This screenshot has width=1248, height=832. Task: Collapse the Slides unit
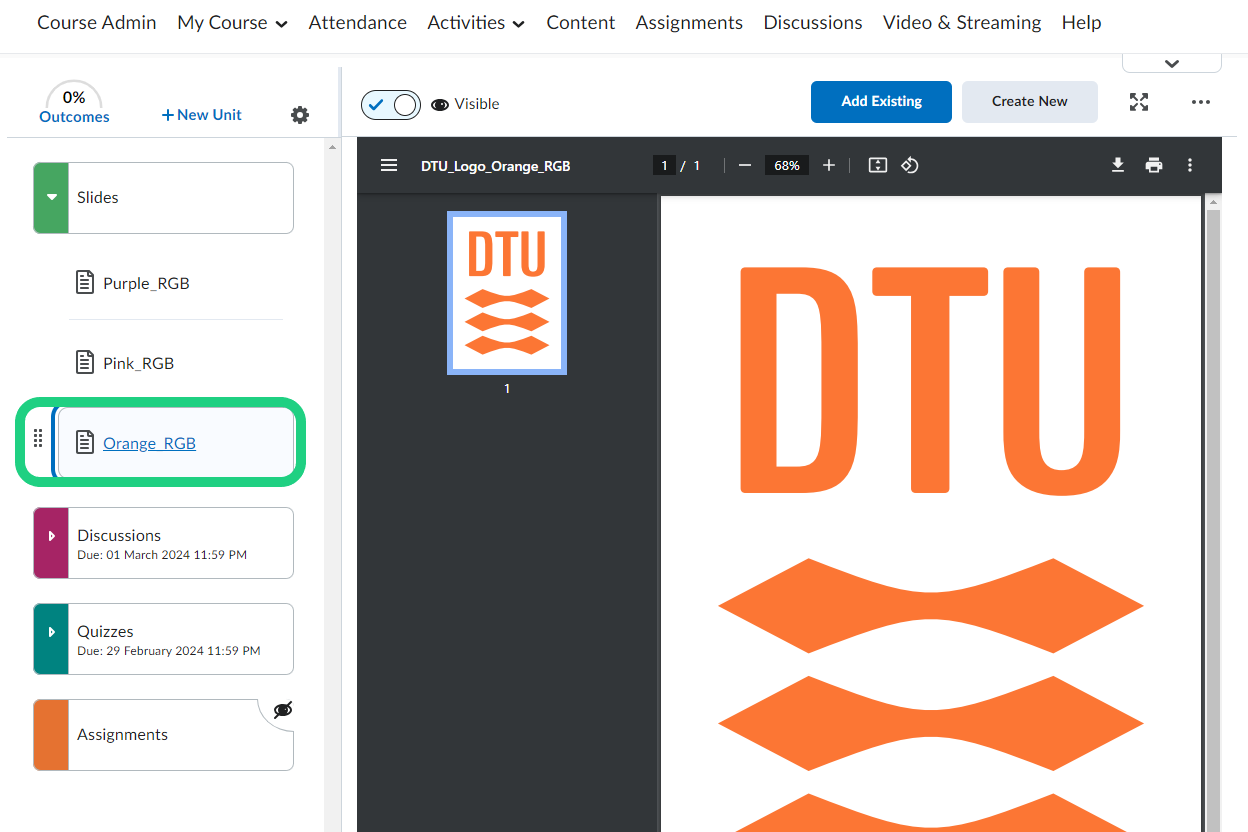(x=51, y=198)
